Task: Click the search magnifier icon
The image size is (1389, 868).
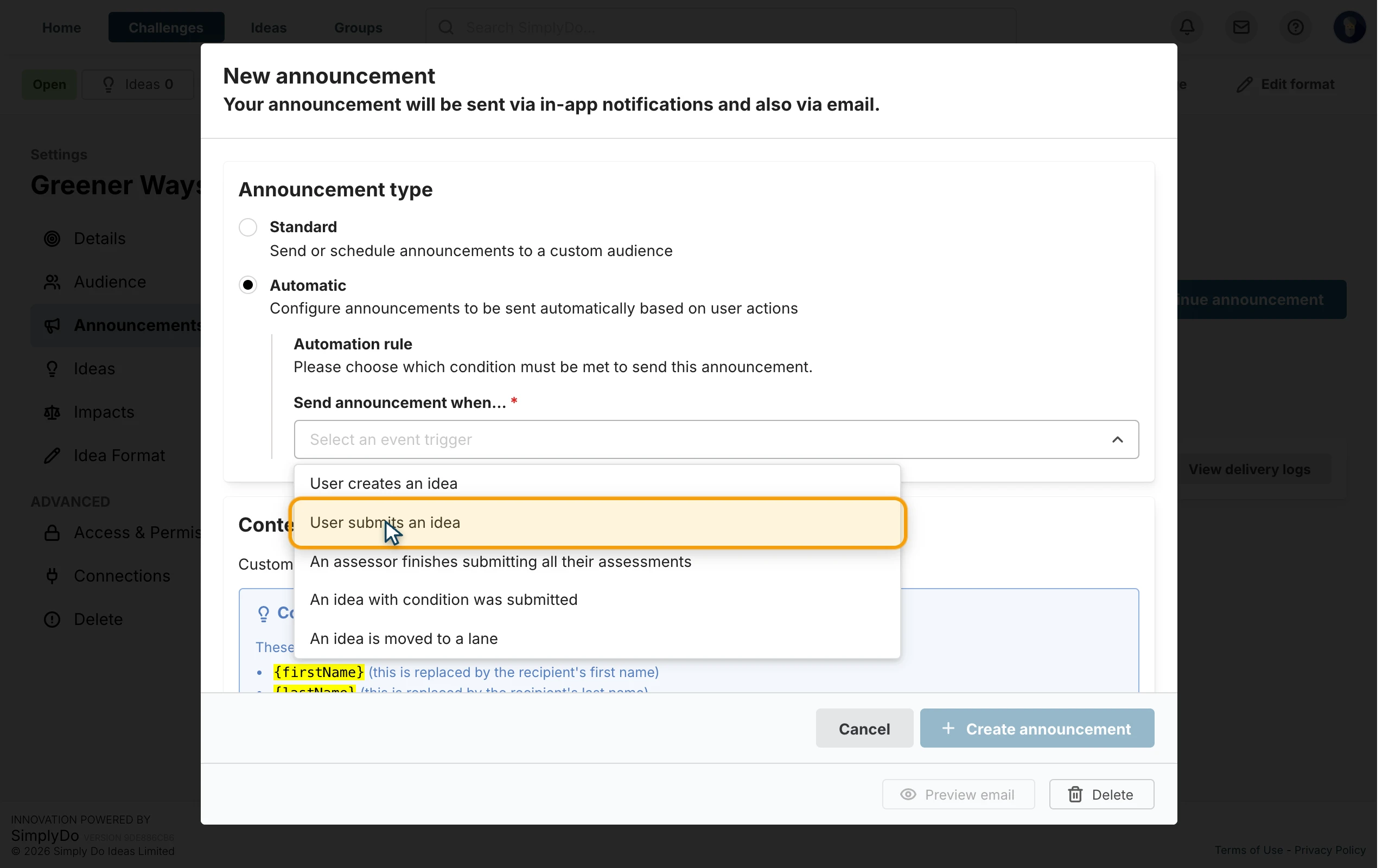Action: [446, 27]
